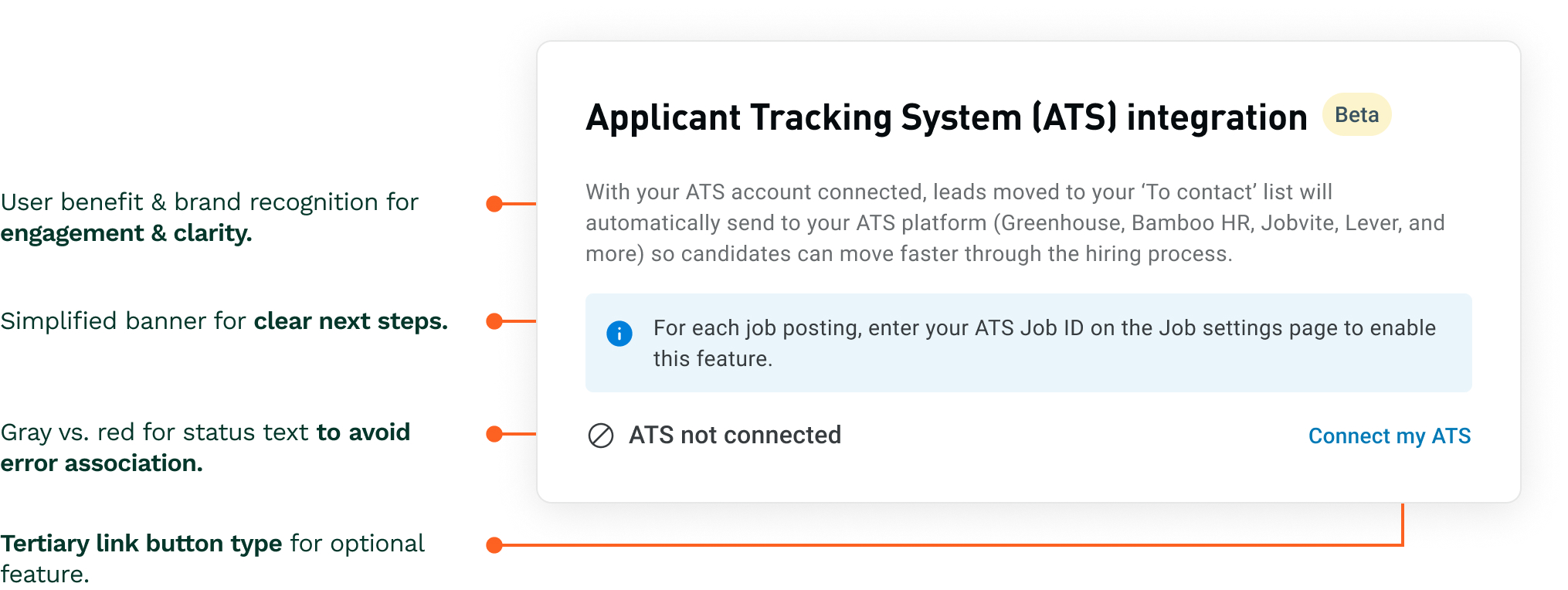Click the blue info icon in the banner
1568x590 pixels.
[x=619, y=334]
